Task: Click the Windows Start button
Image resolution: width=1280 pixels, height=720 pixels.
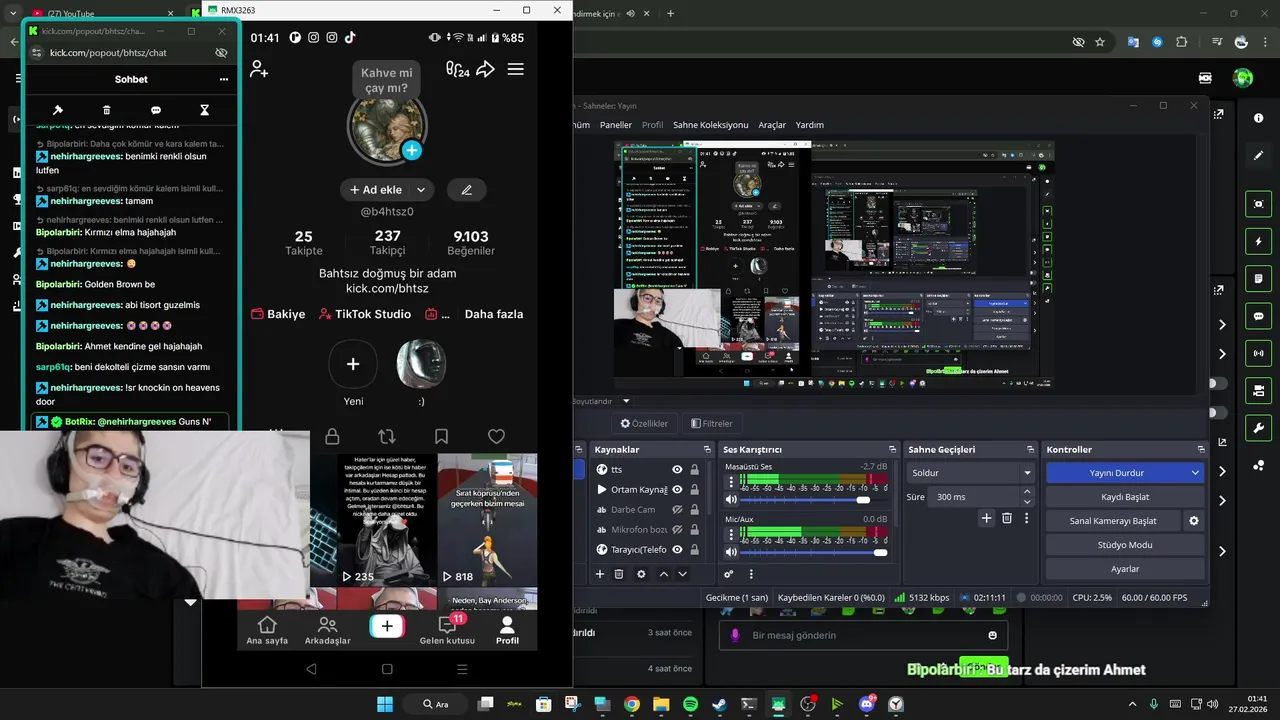Action: pos(385,704)
